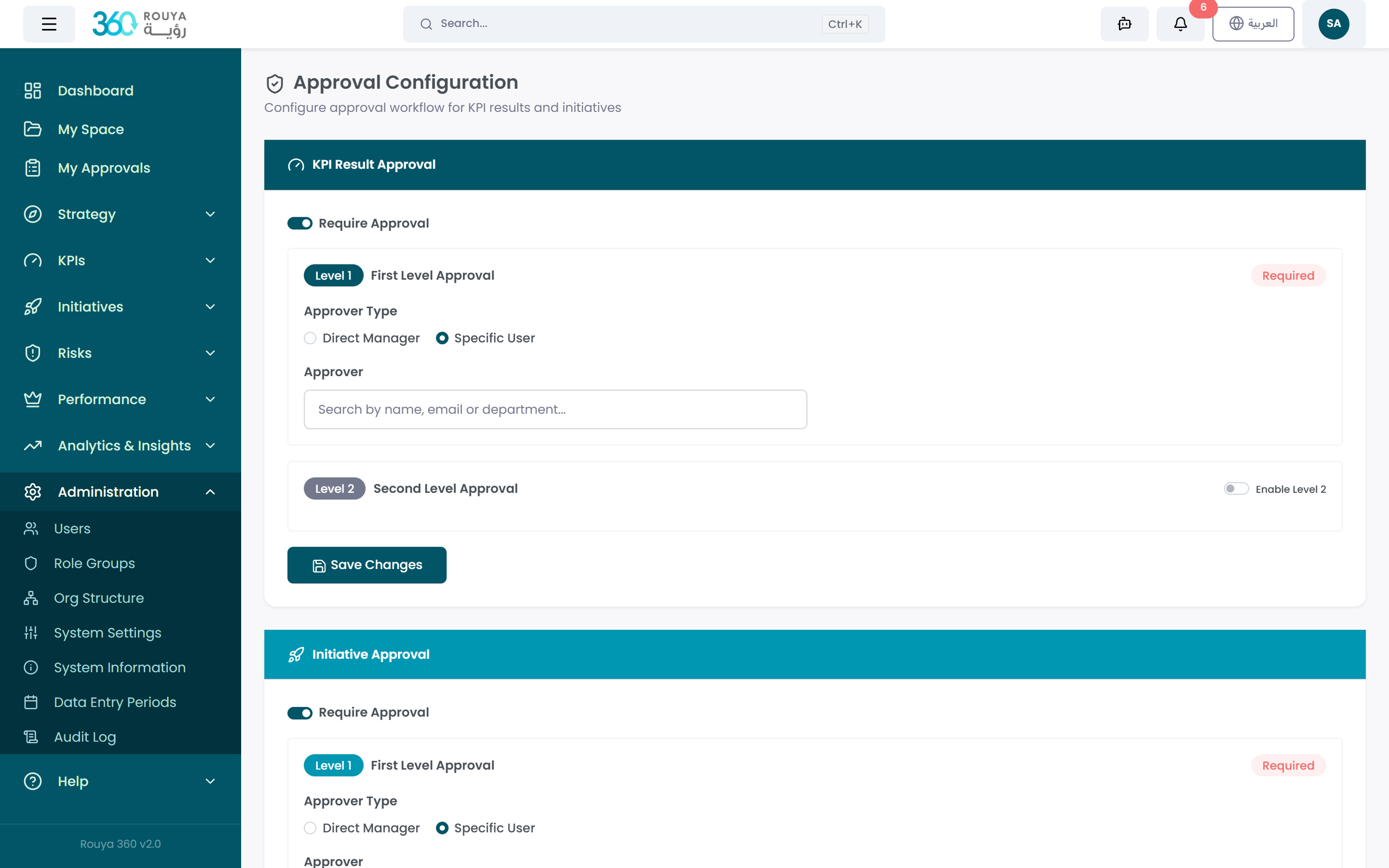Click the Specific User radio button under Initiative Approval
This screenshot has width=1389, height=868.
[442, 828]
